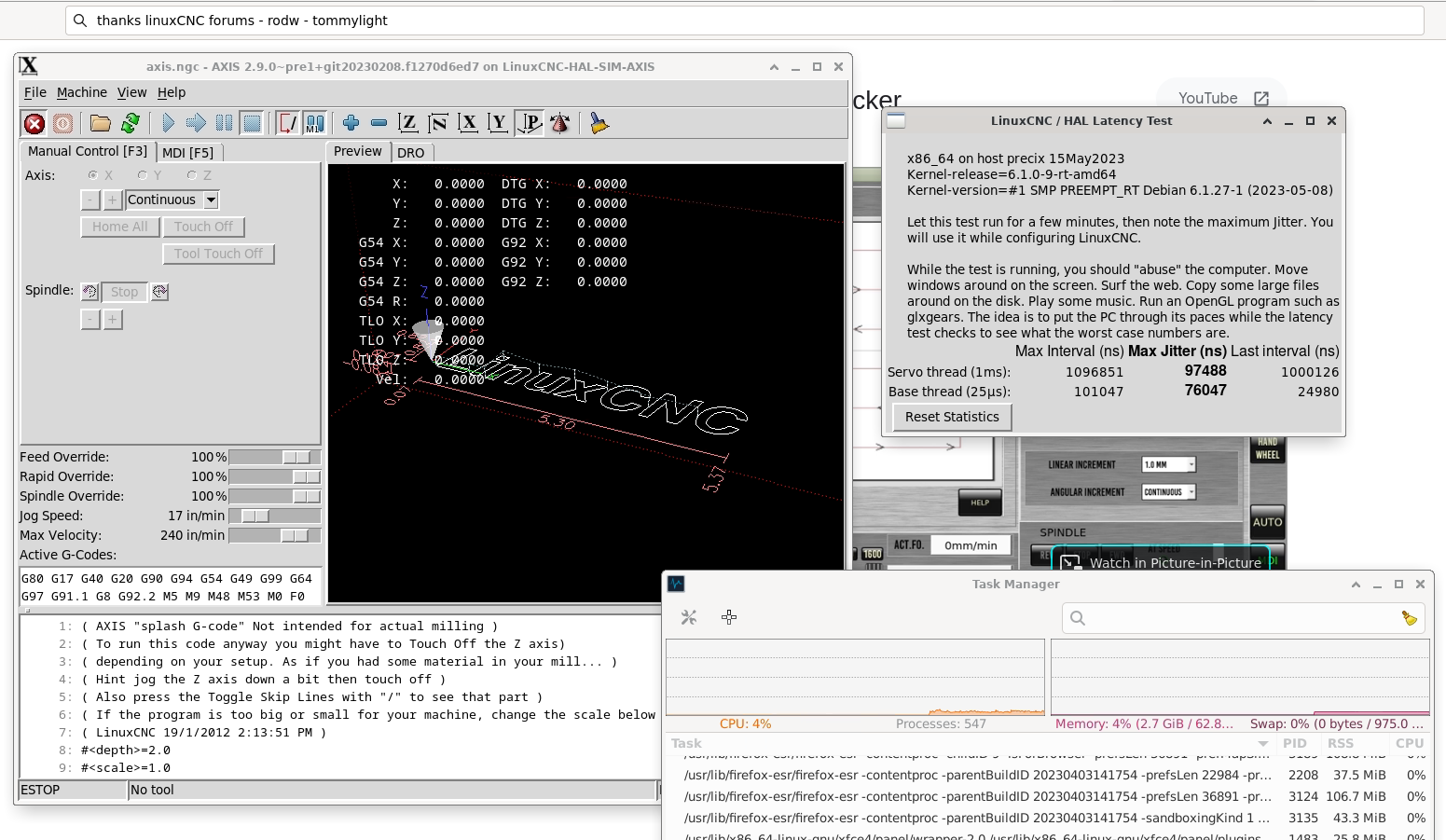Switch to X side view icon
The height and width of the screenshot is (840, 1446).
click(468, 123)
